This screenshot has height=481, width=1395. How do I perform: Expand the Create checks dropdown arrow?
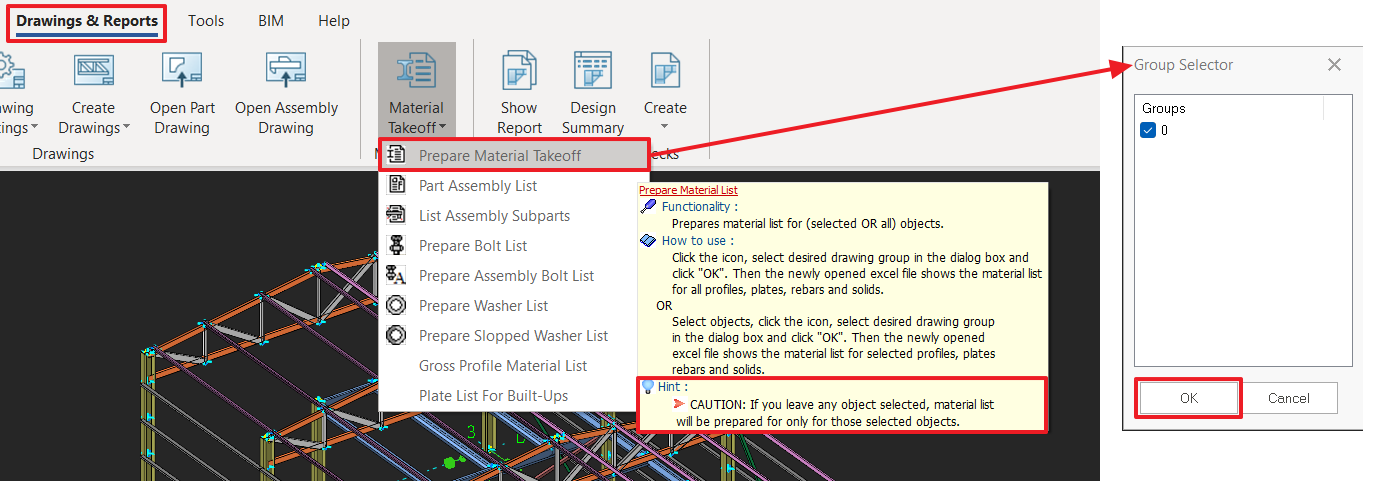click(x=665, y=127)
